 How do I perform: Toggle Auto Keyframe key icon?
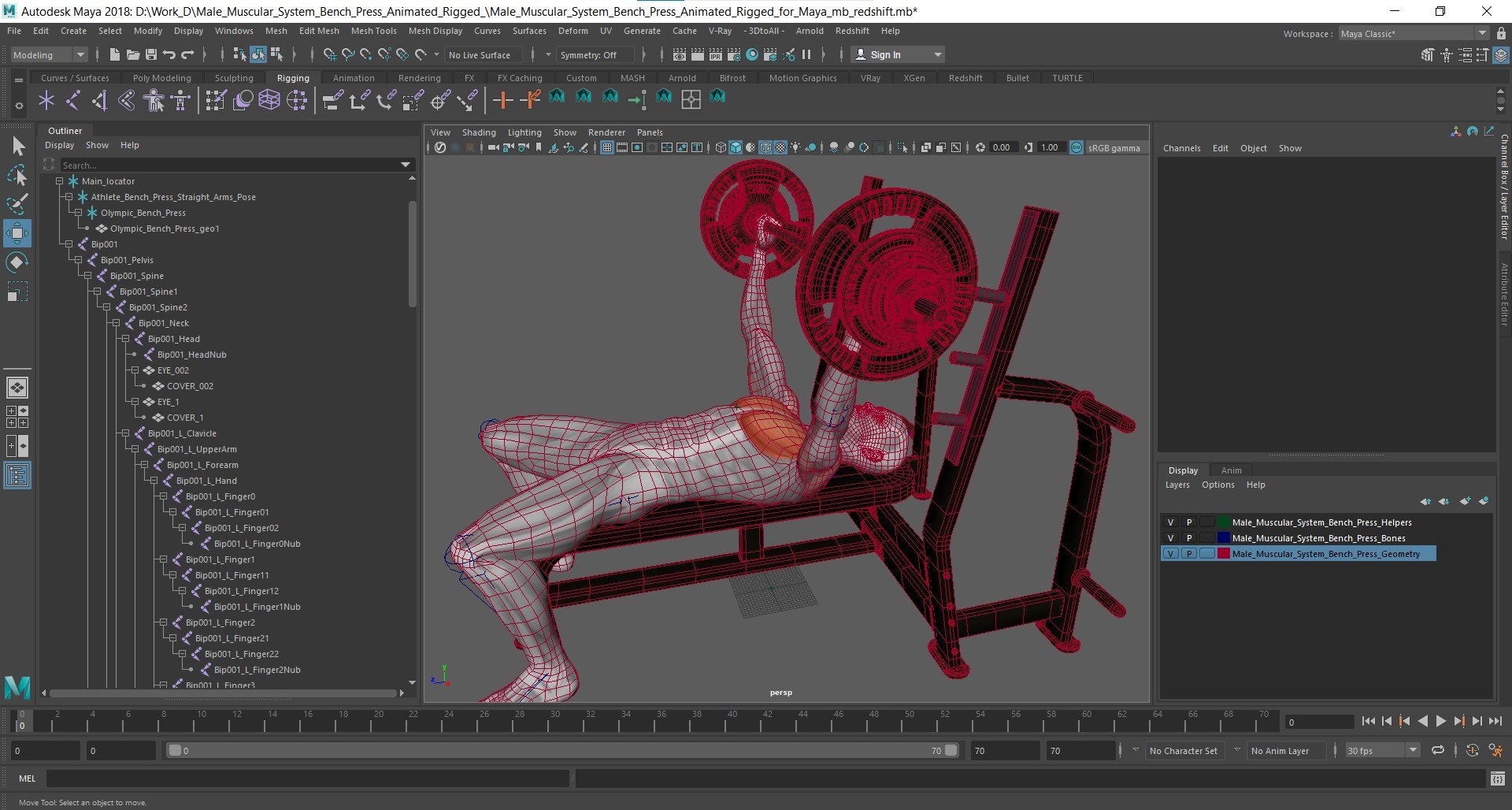1473,750
